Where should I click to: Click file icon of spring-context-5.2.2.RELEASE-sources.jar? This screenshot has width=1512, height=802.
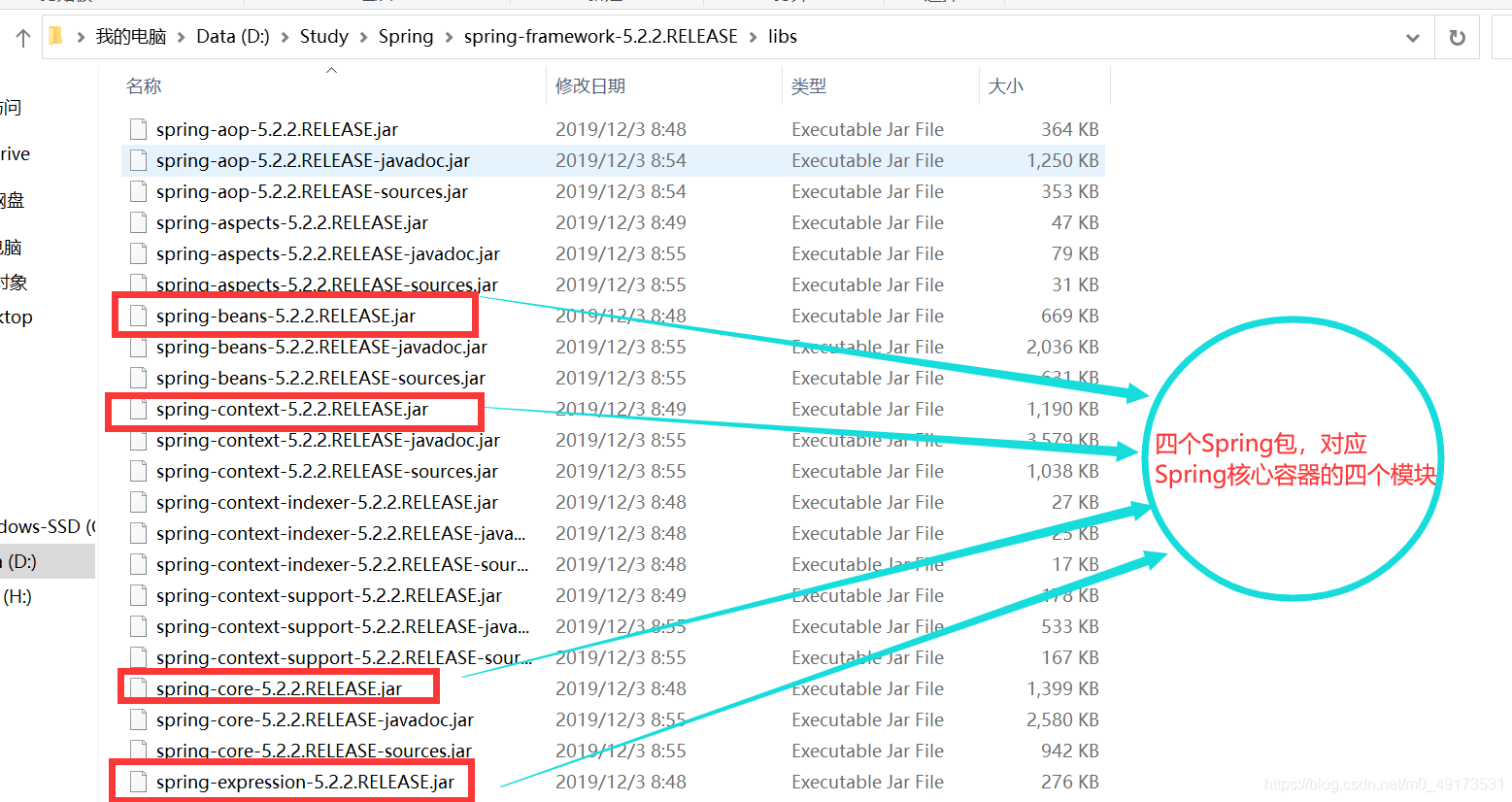pyautogui.click(x=139, y=471)
